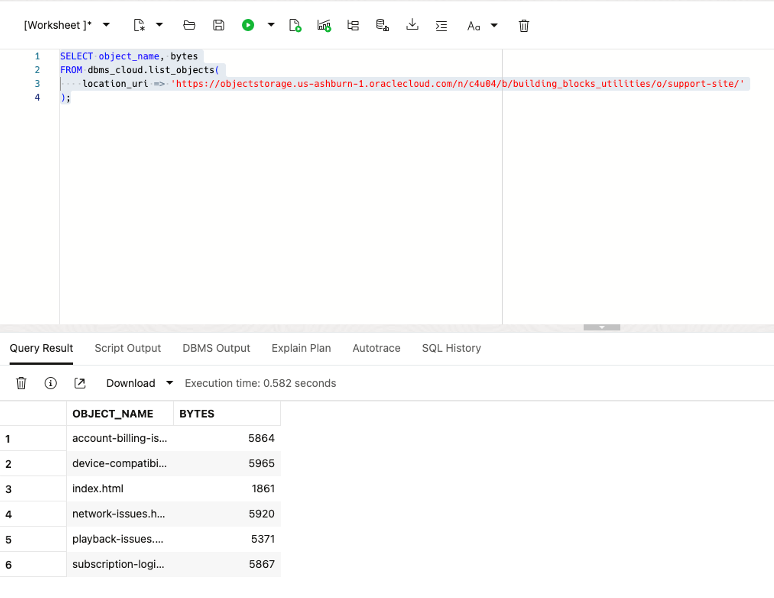Select the device-compatibi... cell

point(120,464)
